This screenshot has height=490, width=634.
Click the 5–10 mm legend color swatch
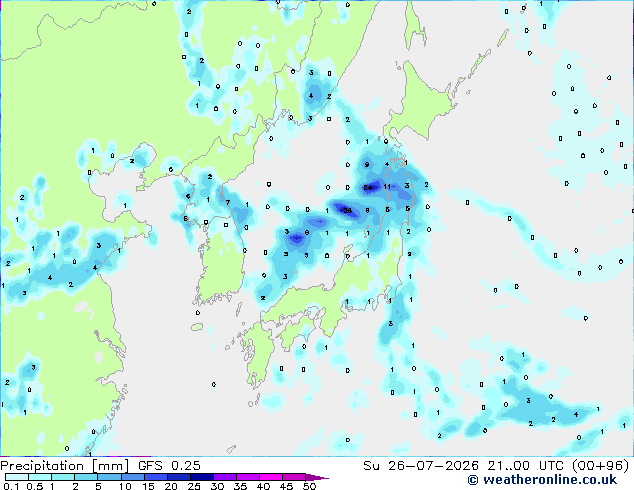(109, 477)
